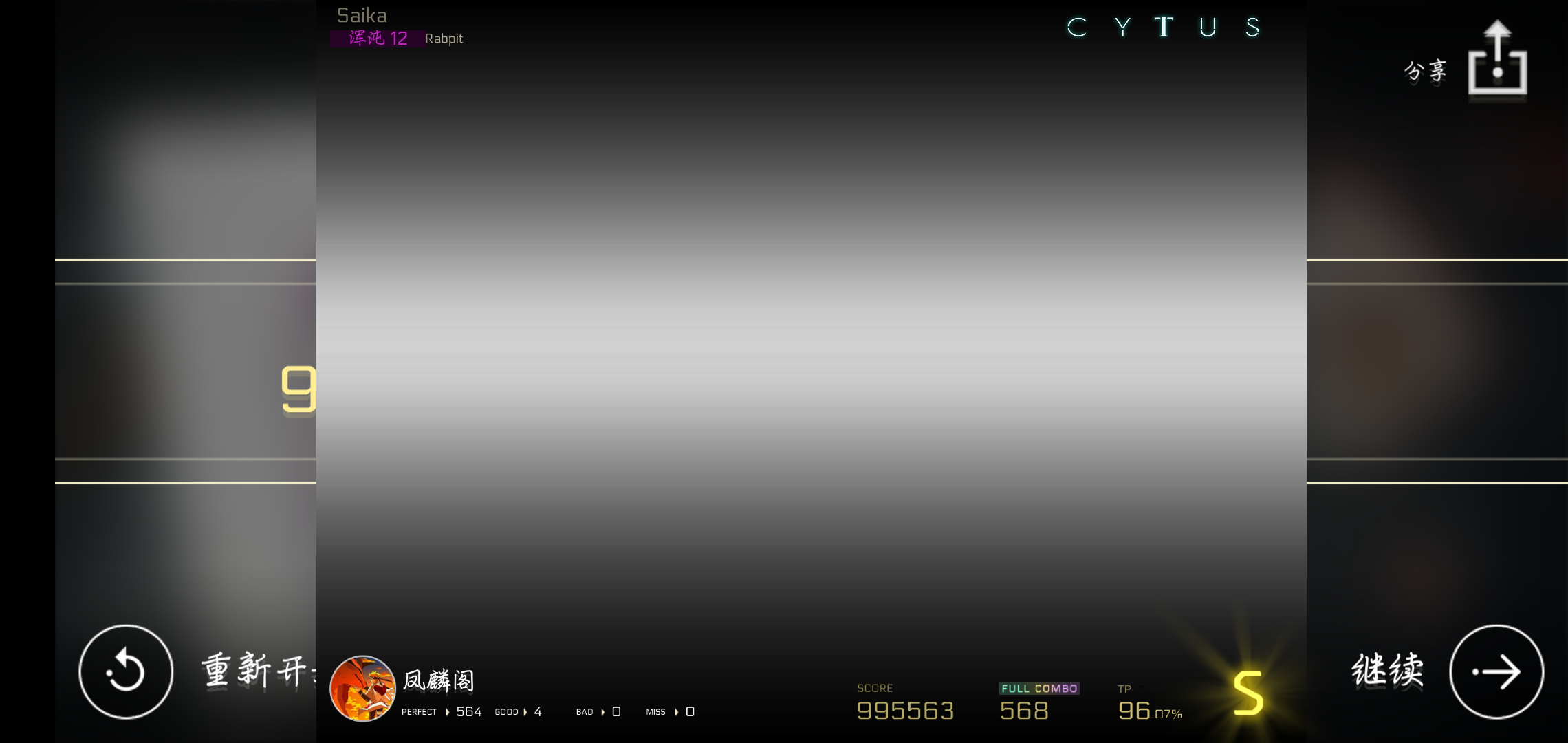
Task: Tap the song title Saika
Action: click(x=362, y=15)
